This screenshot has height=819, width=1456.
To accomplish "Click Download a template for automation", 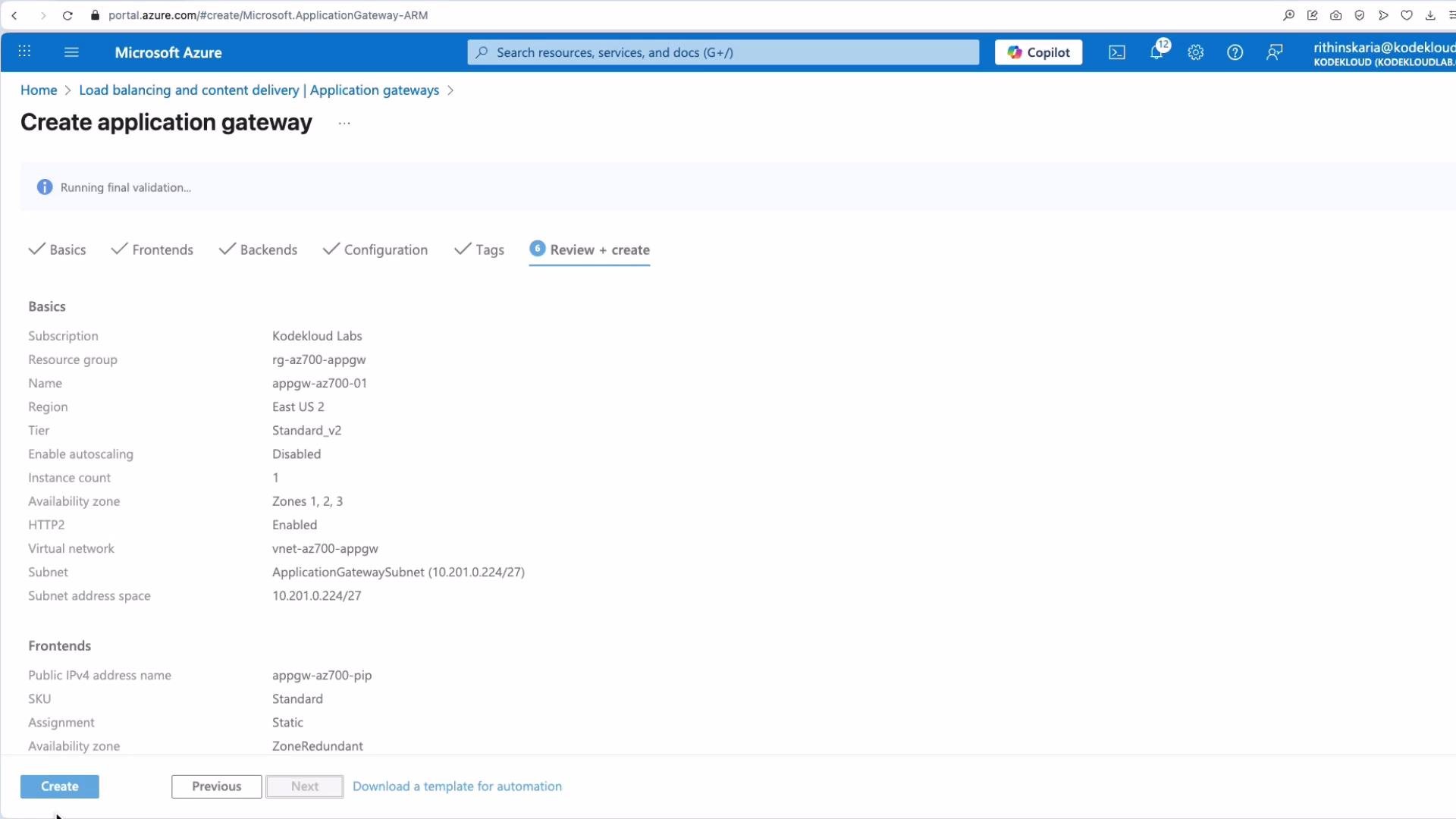I will (457, 786).
